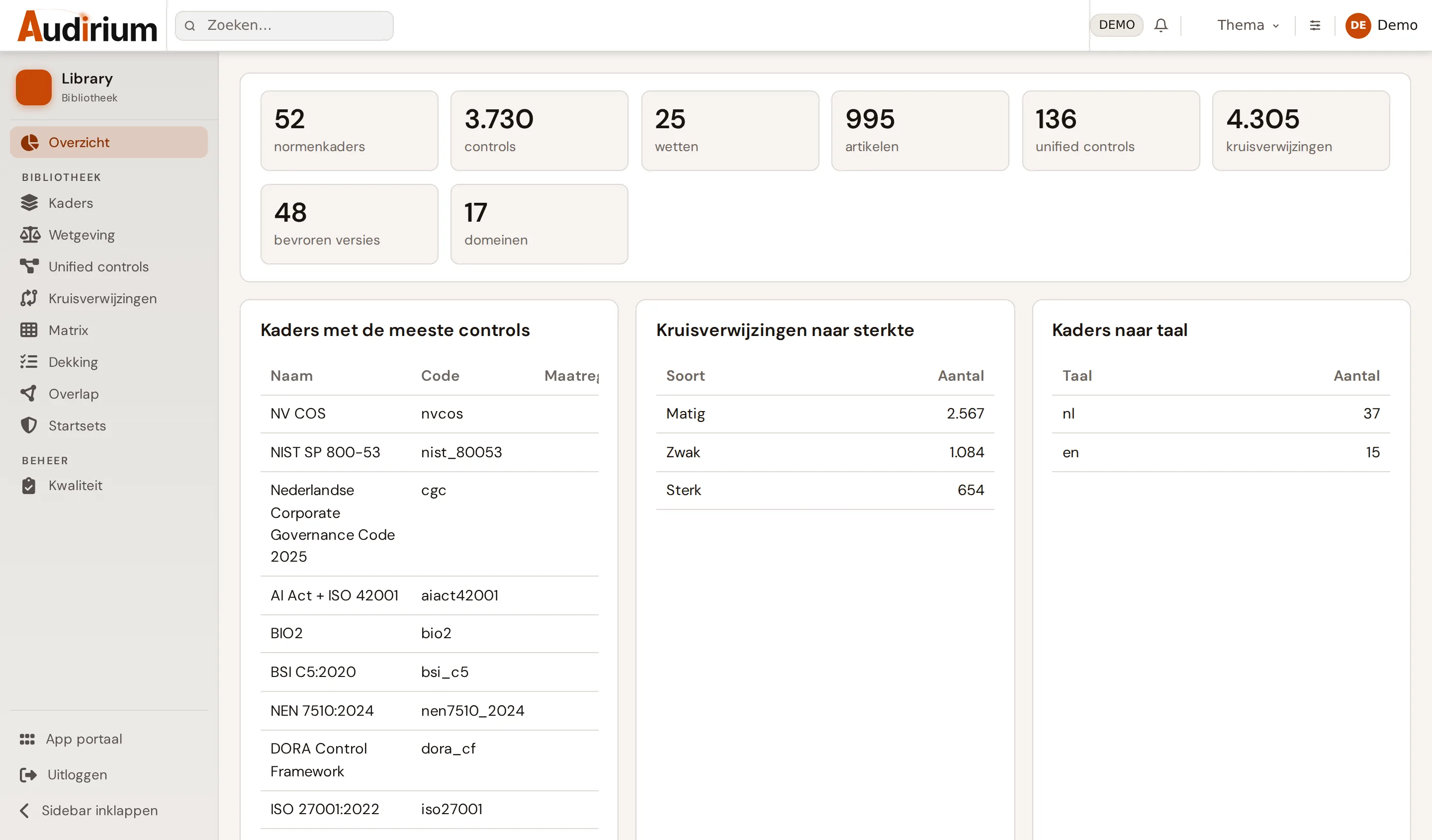Click the DEMO badge button
Viewport: 1432px width, 840px height.
(1116, 25)
